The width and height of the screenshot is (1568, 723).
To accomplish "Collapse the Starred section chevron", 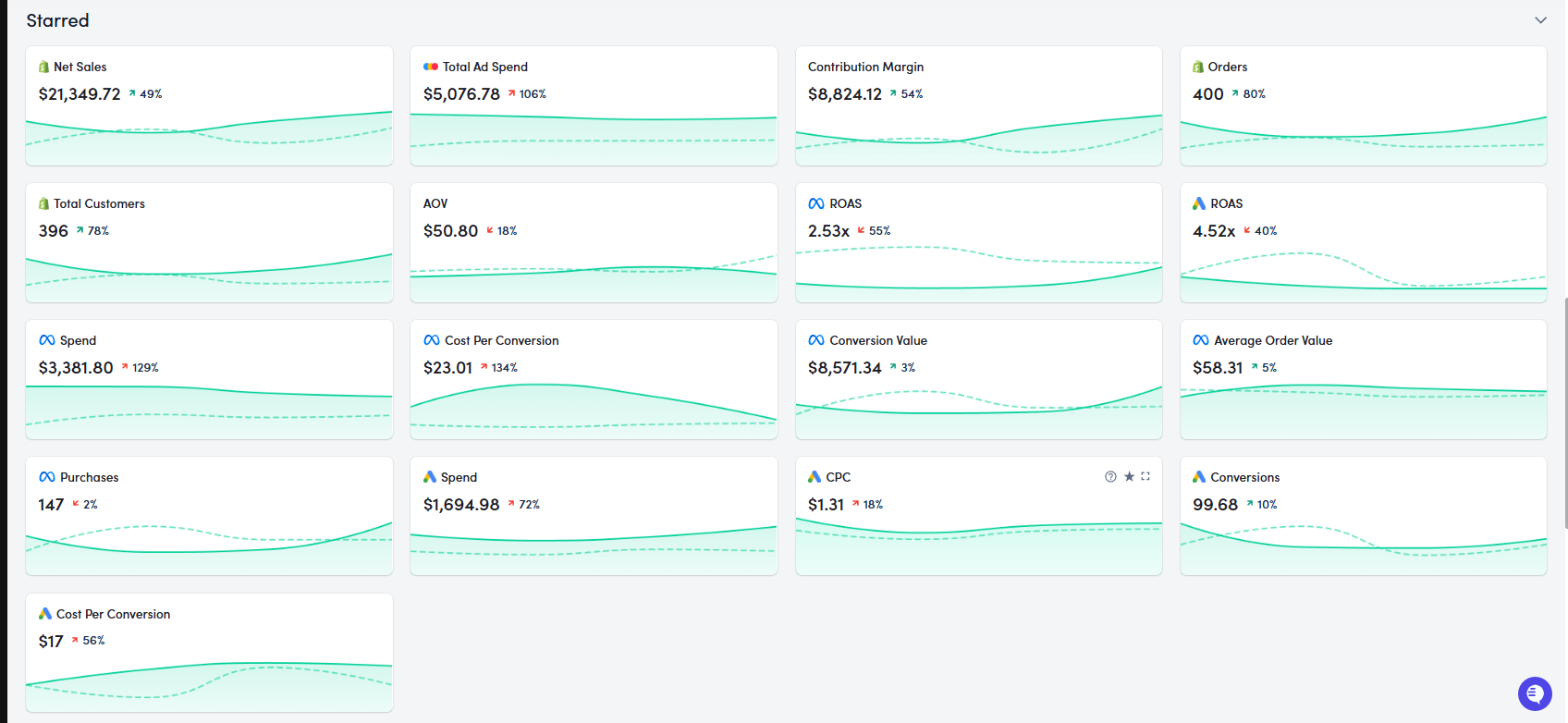I will click(1540, 20).
